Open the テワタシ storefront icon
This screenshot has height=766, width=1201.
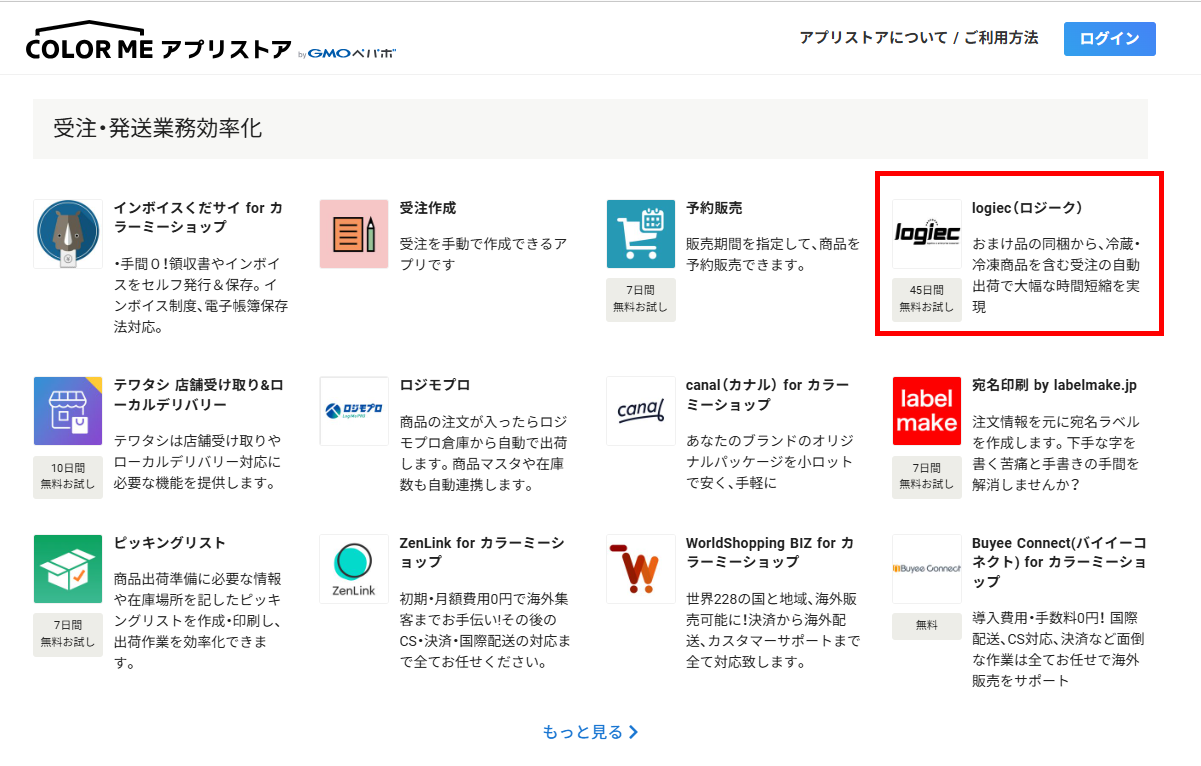pos(68,411)
